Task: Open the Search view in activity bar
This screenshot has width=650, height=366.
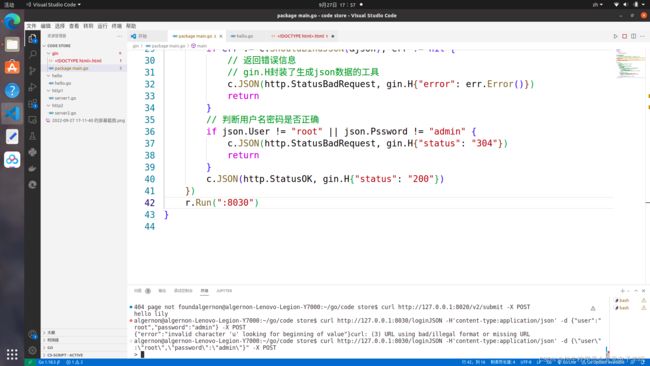Action: click(32, 54)
